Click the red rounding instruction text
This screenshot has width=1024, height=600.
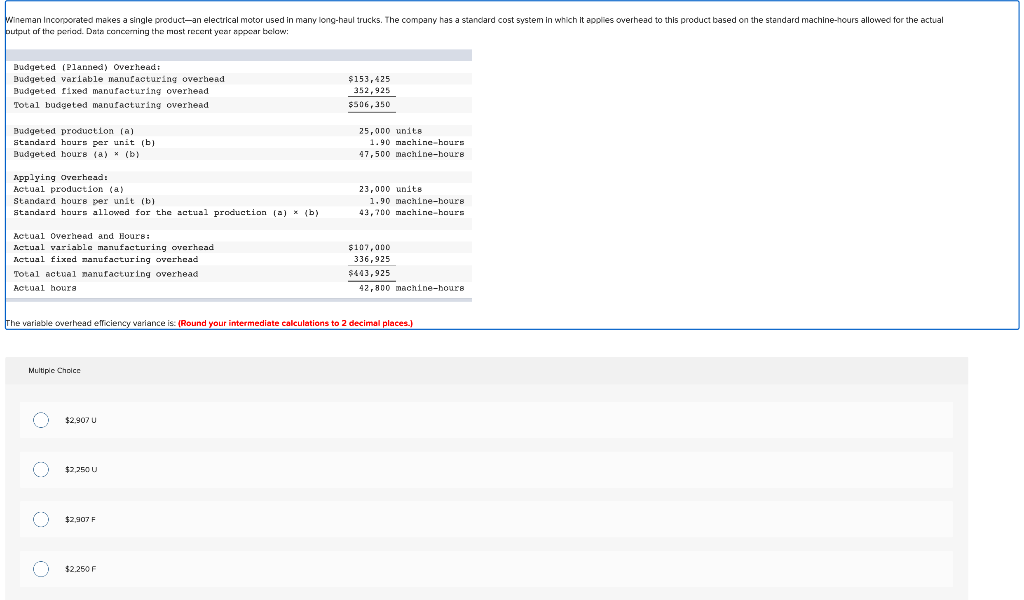click(295, 323)
